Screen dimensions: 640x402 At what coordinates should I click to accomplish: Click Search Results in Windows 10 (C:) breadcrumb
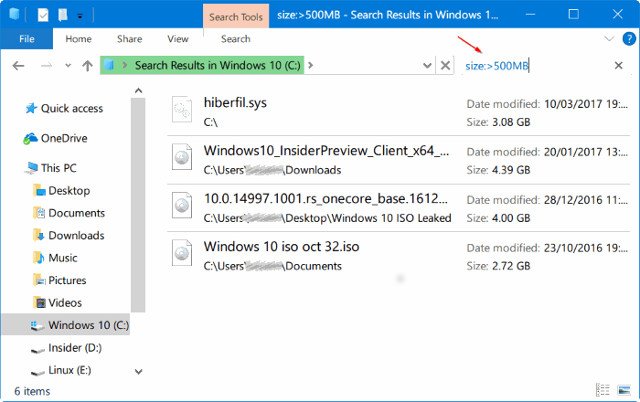tap(218, 65)
